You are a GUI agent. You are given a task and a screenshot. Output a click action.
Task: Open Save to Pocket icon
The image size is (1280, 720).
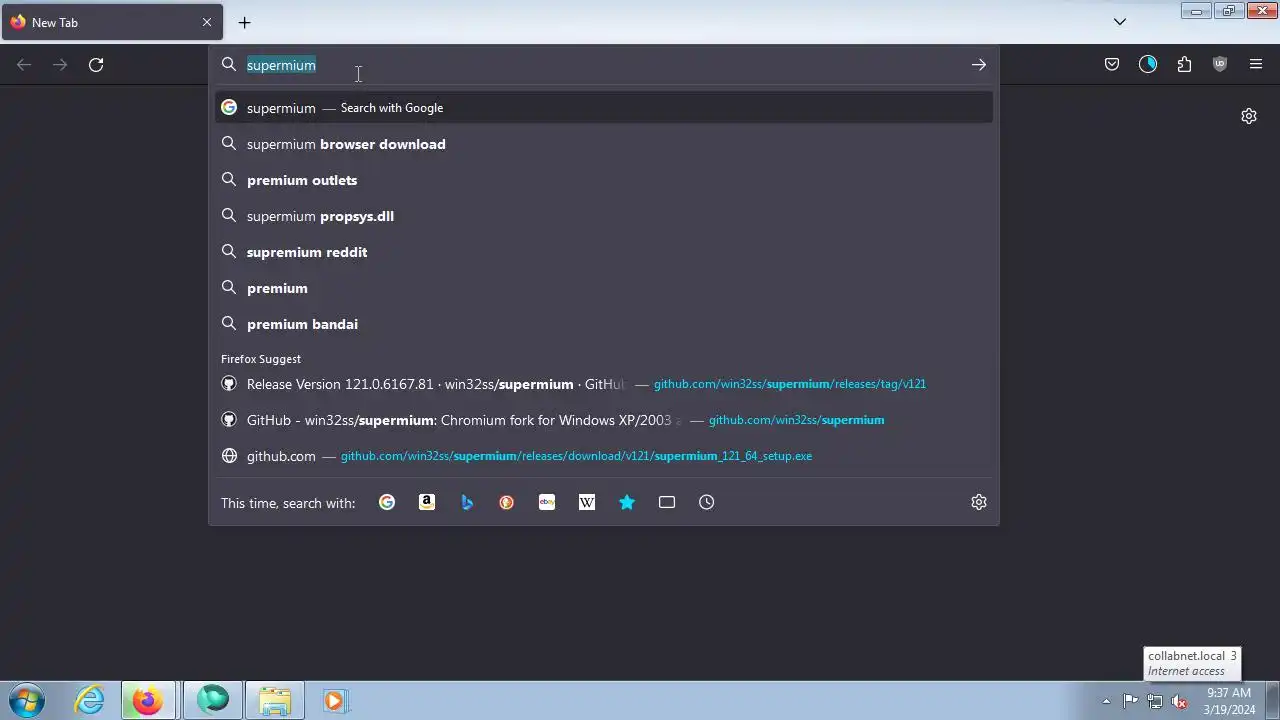point(1112,65)
